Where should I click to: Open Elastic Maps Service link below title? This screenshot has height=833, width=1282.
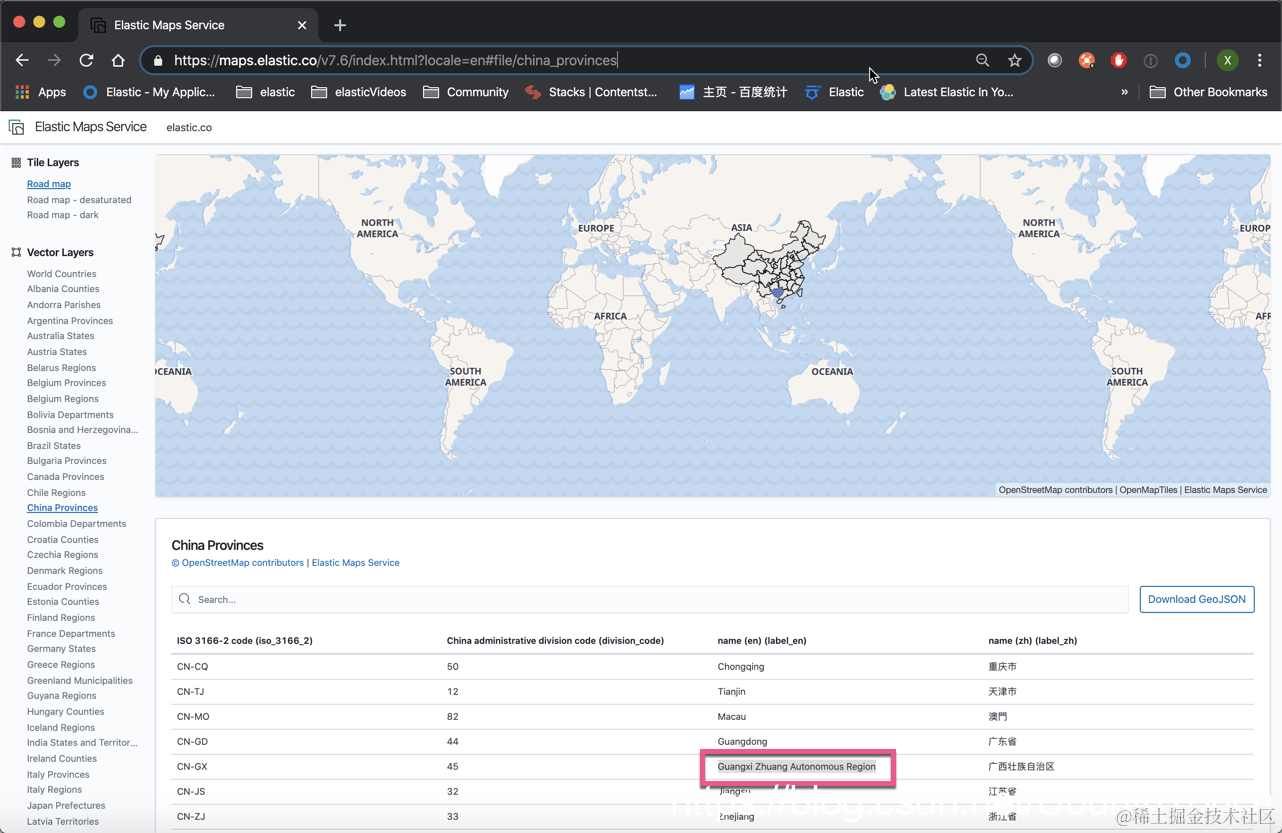point(355,563)
